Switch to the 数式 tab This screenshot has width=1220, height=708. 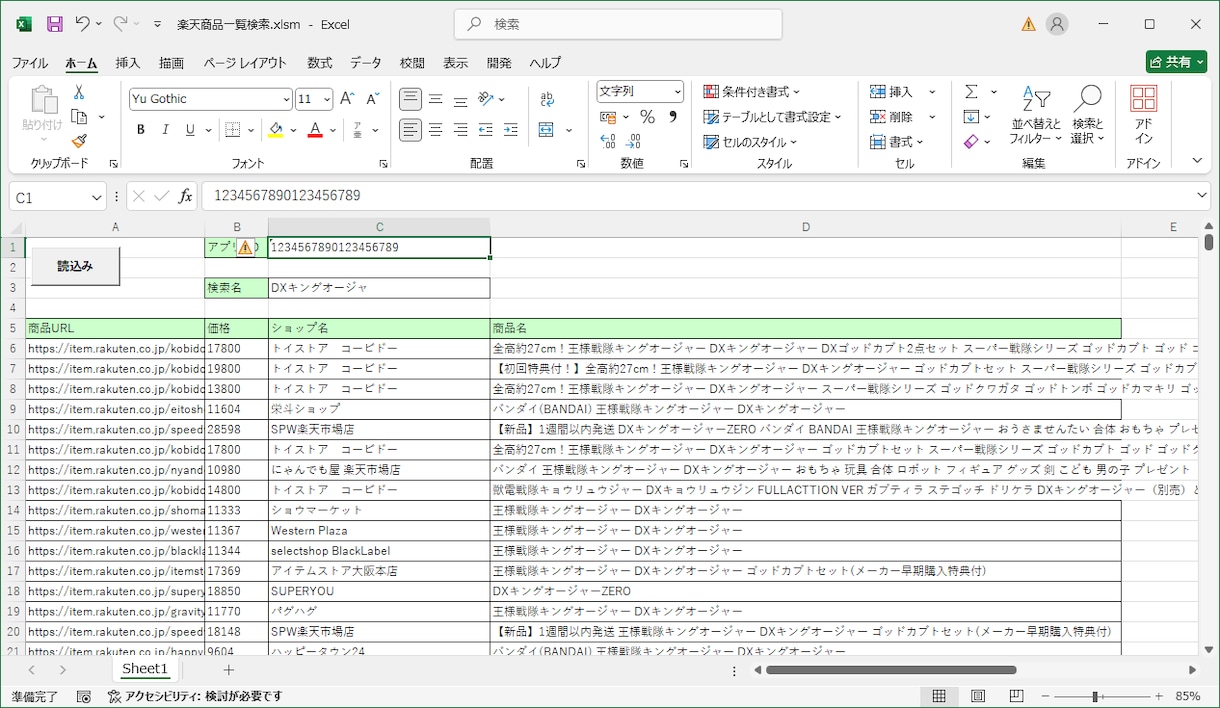320,63
